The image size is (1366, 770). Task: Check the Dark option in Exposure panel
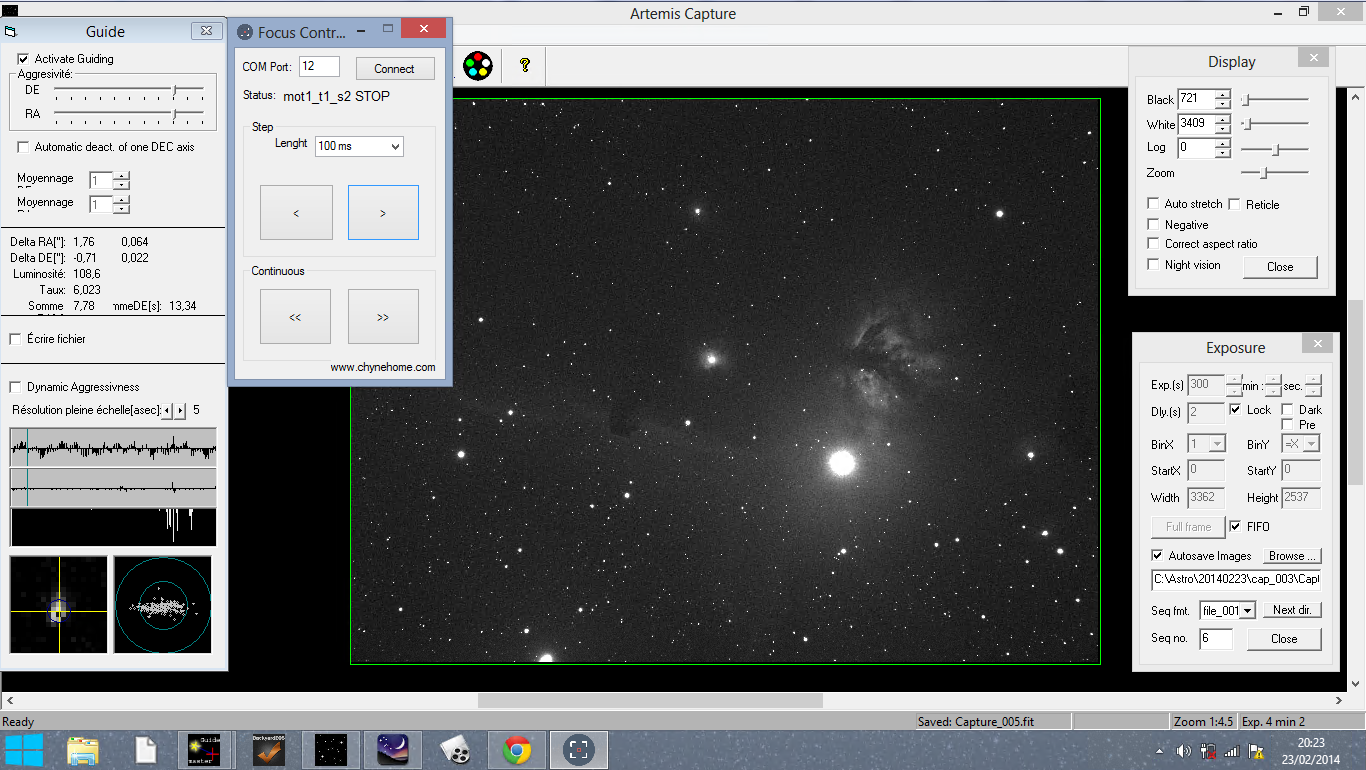[1288, 409]
